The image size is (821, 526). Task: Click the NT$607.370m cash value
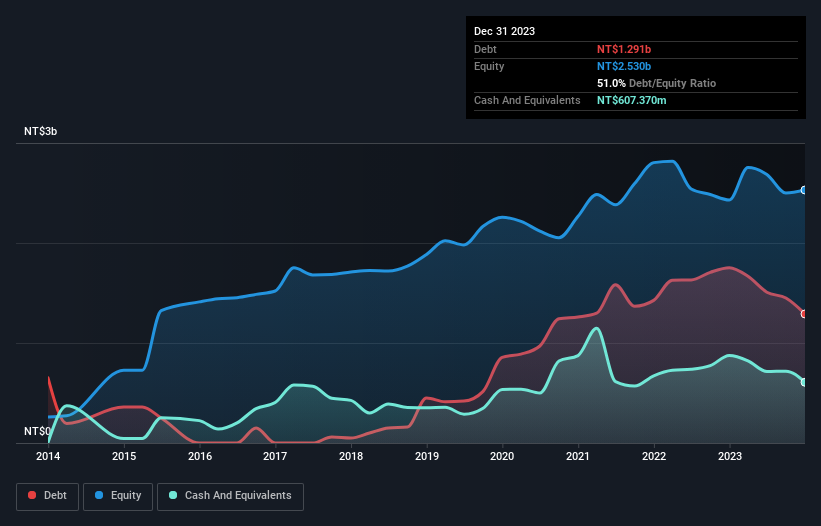(631, 100)
